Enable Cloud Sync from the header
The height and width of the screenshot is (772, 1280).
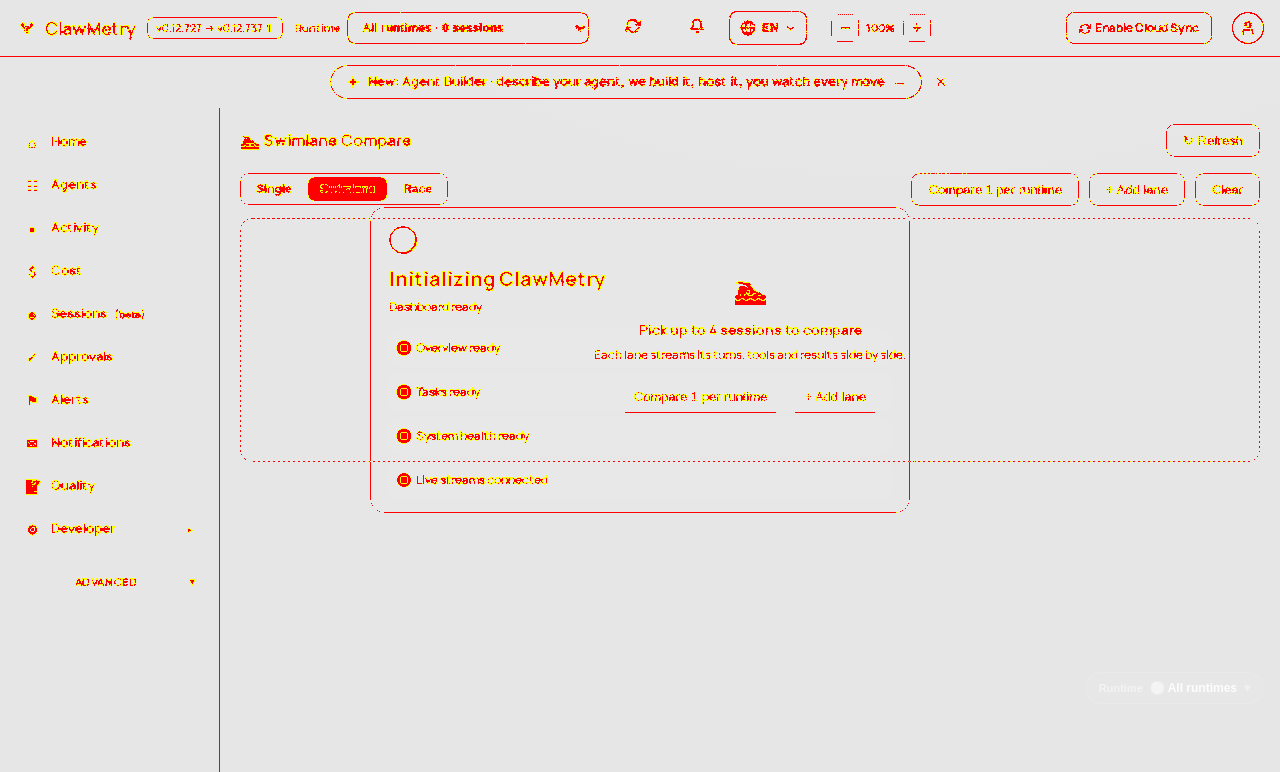[1139, 28]
